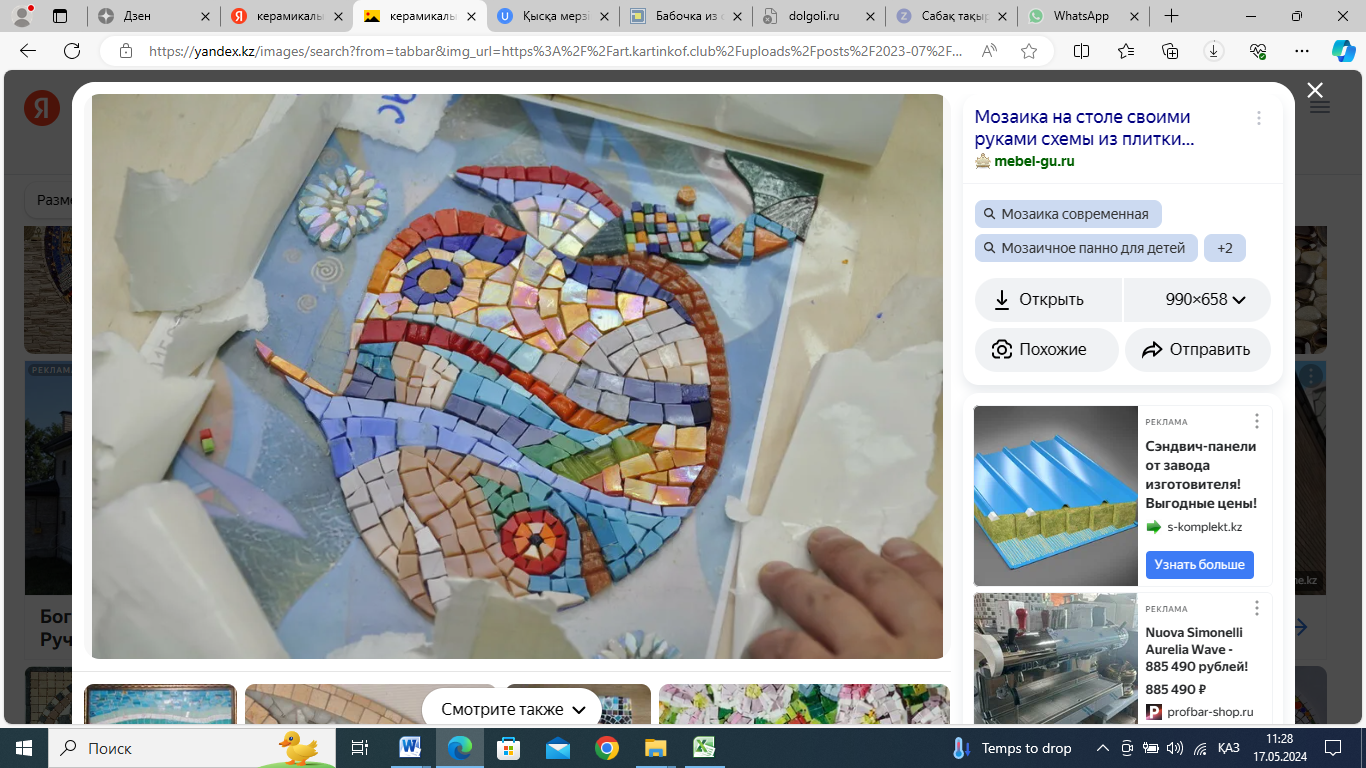Screen dimensions: 1366x768
Task: Open the Nuova Simonelli Aurelia Wave ad
Action: pos(1197,650)
